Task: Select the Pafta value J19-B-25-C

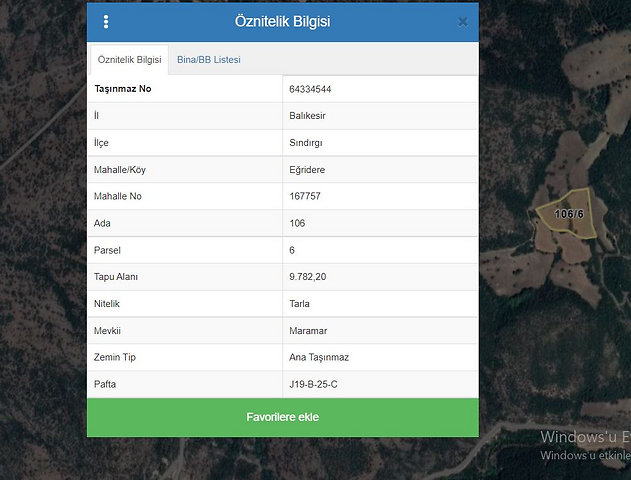Action: tap(314, 384)
